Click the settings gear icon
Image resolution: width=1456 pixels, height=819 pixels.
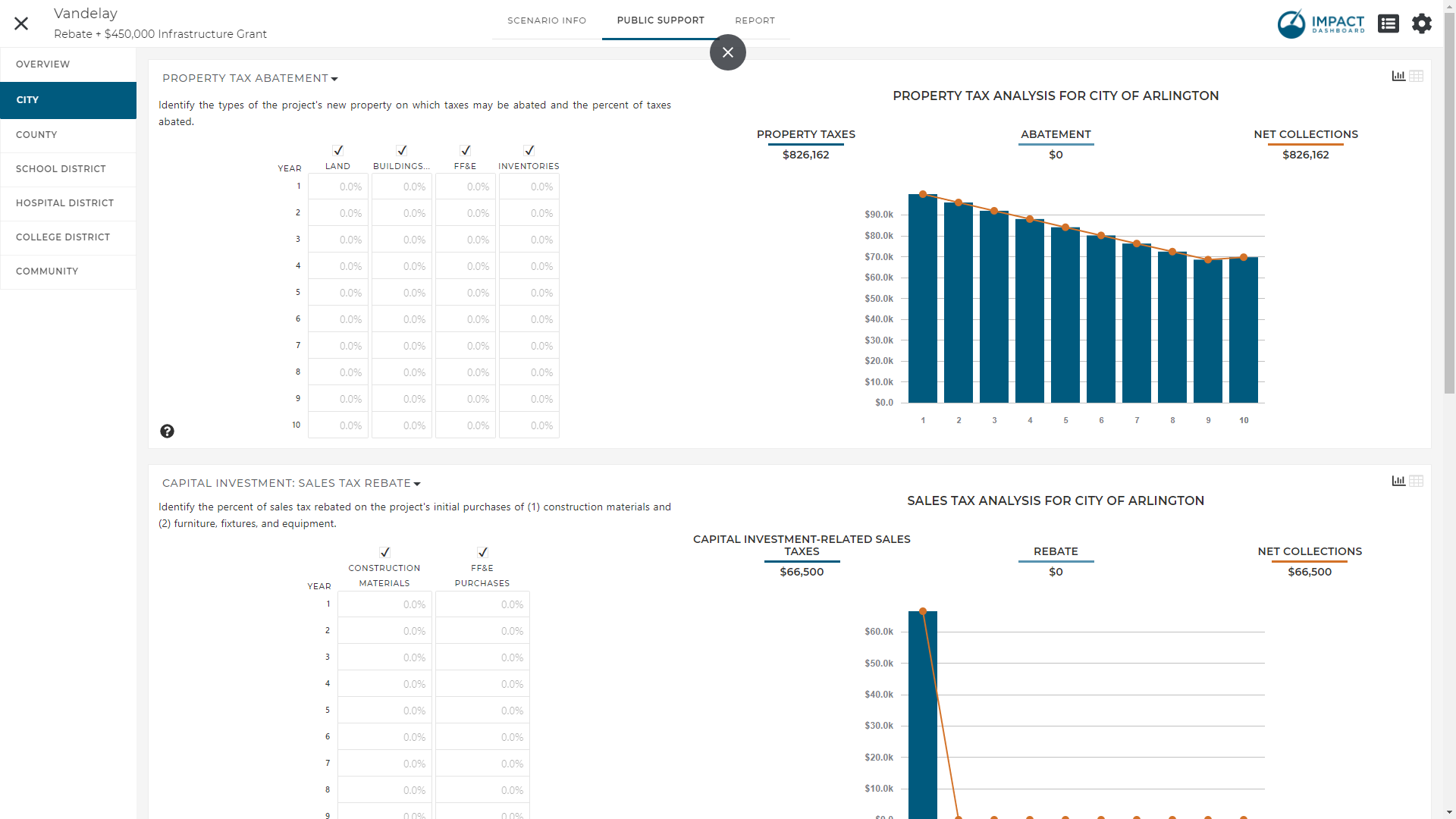tap(1421, 24)
